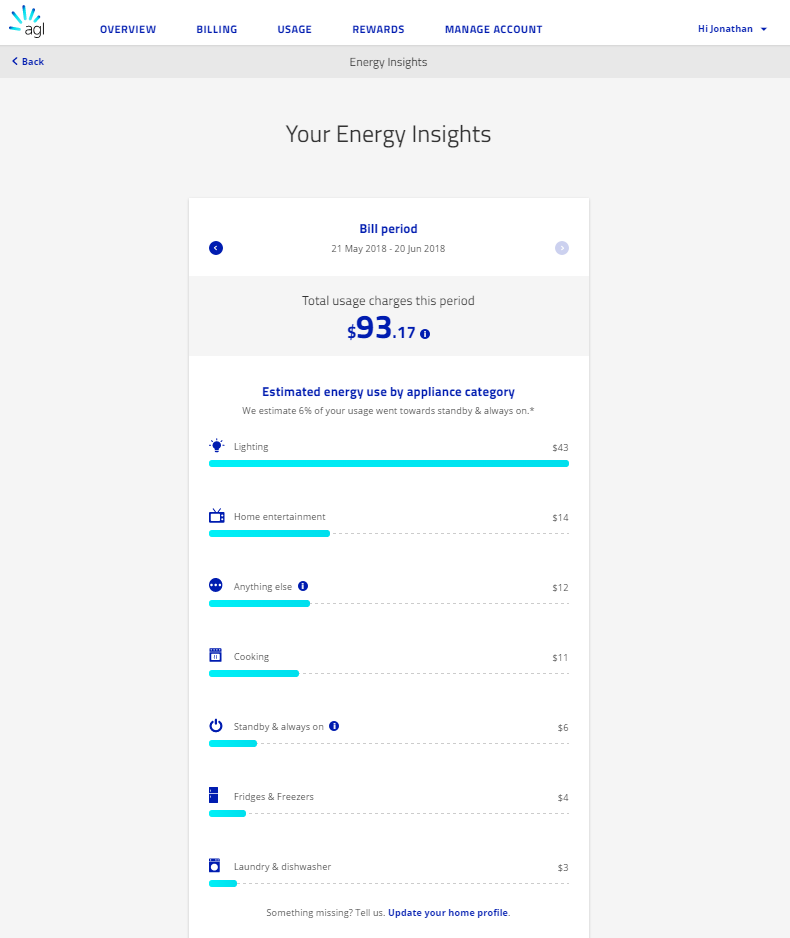Viewport: 790px width, 938px height.
Task: Click the Lighting usage progress bar
Action: [388, 463]
